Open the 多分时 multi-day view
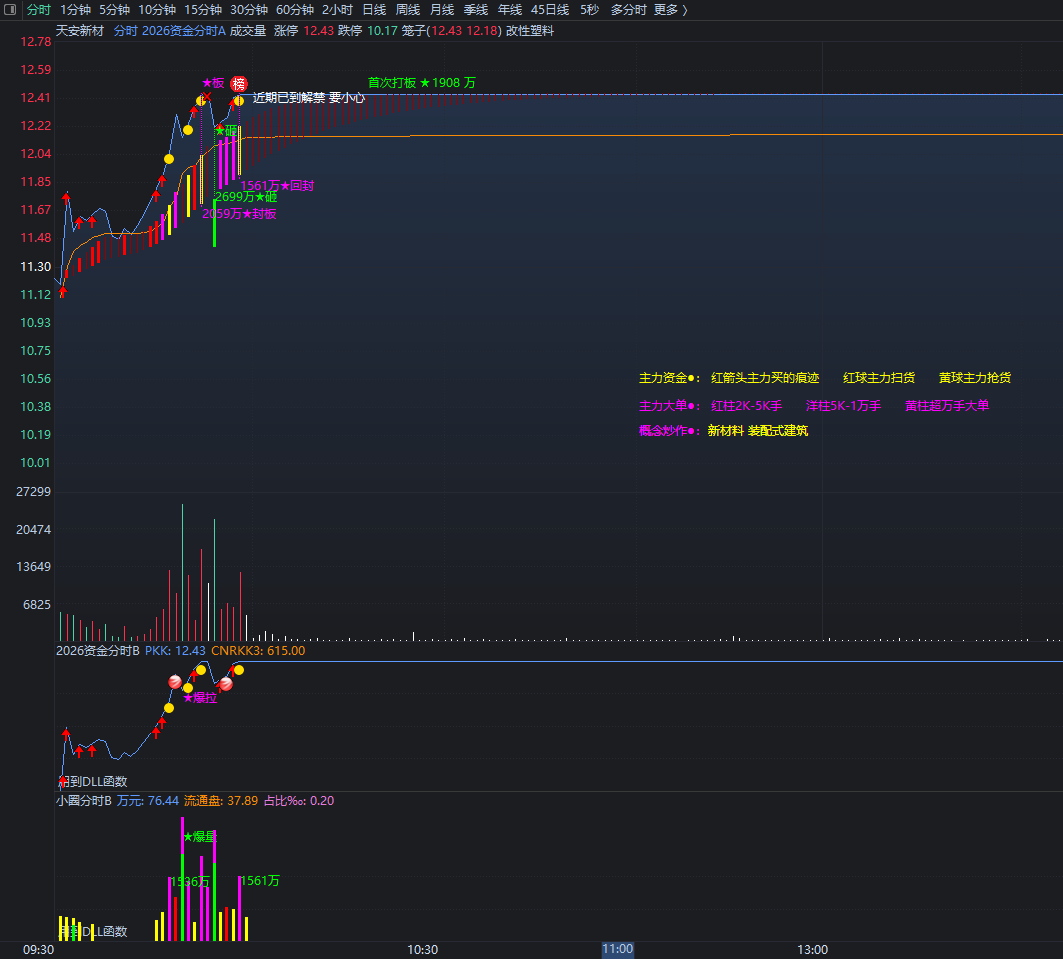 628,9
